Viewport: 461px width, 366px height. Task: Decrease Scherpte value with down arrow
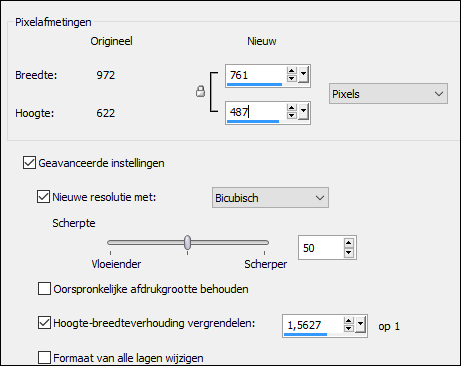coord(349,252)
